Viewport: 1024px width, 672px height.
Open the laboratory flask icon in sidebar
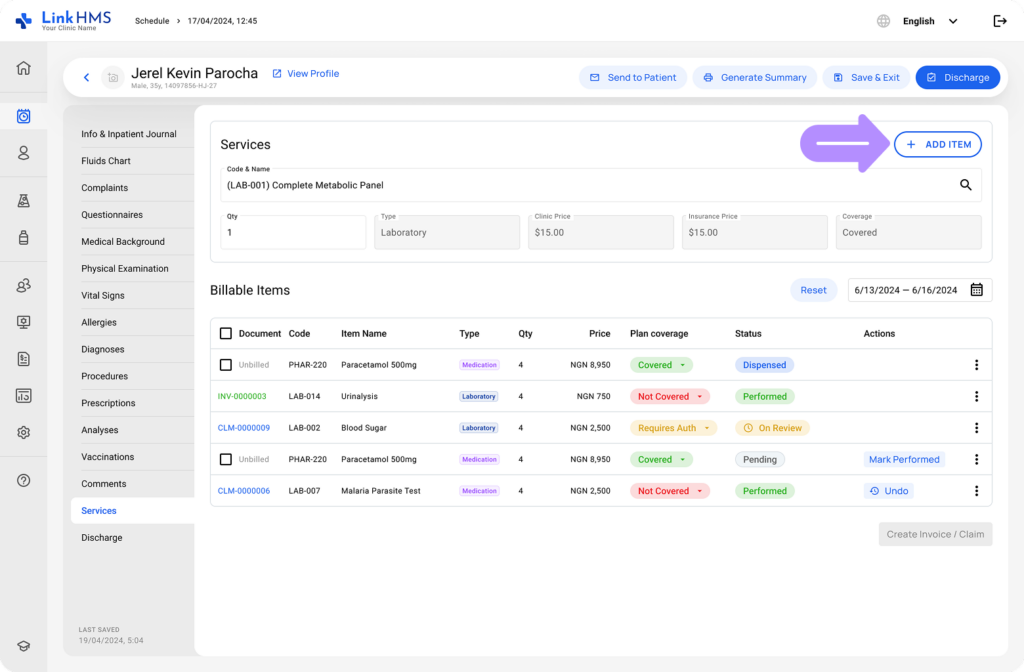[x=24, y=200]
